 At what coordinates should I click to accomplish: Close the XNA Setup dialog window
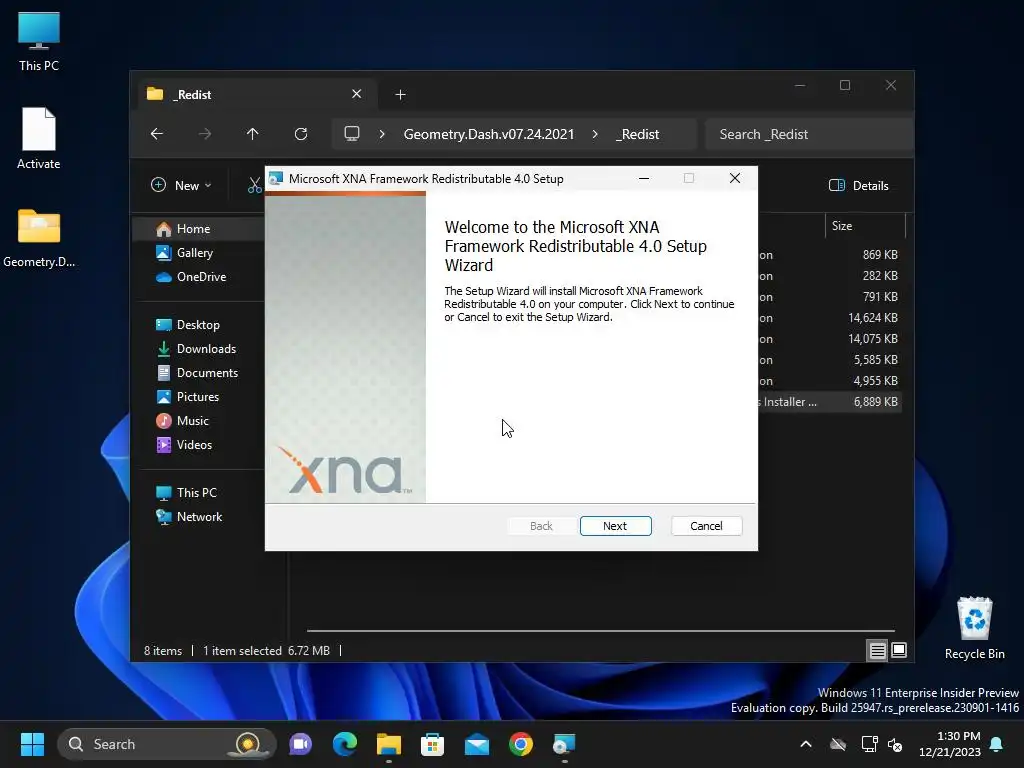tap(735, 178)
